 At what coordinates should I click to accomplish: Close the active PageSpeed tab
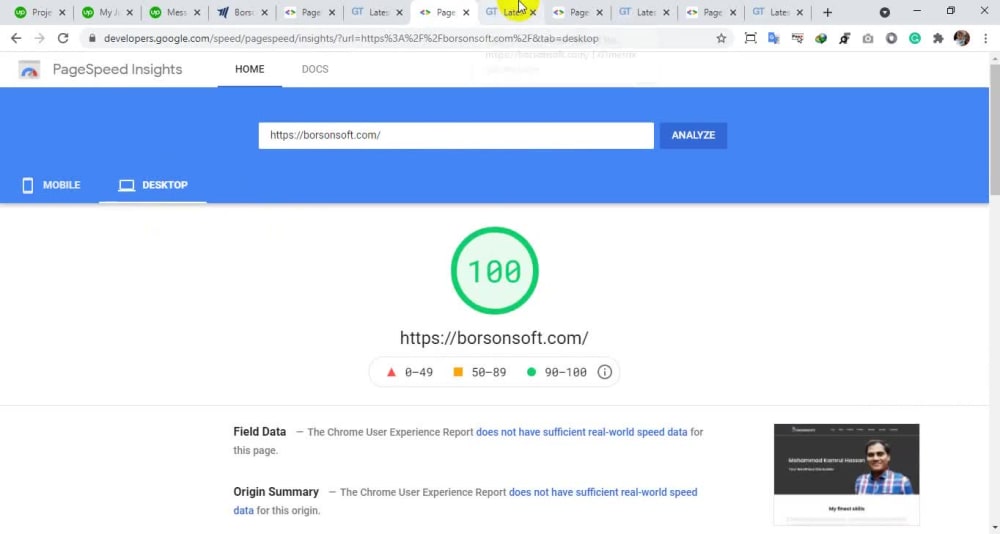pyautogui.click(x=466, y=12)
